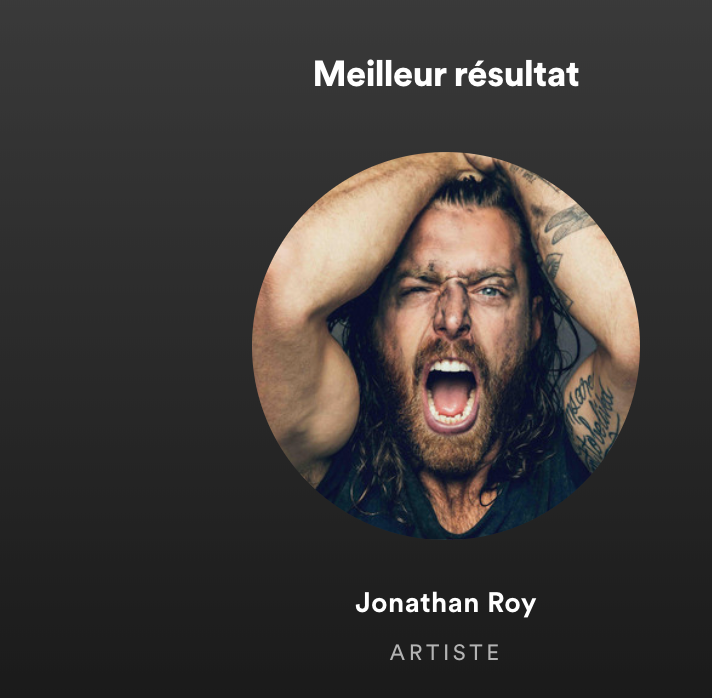Screen dimensions: 712x698
Task: Select the ARTISTE label under the name
Action: [x=445, y=652]
